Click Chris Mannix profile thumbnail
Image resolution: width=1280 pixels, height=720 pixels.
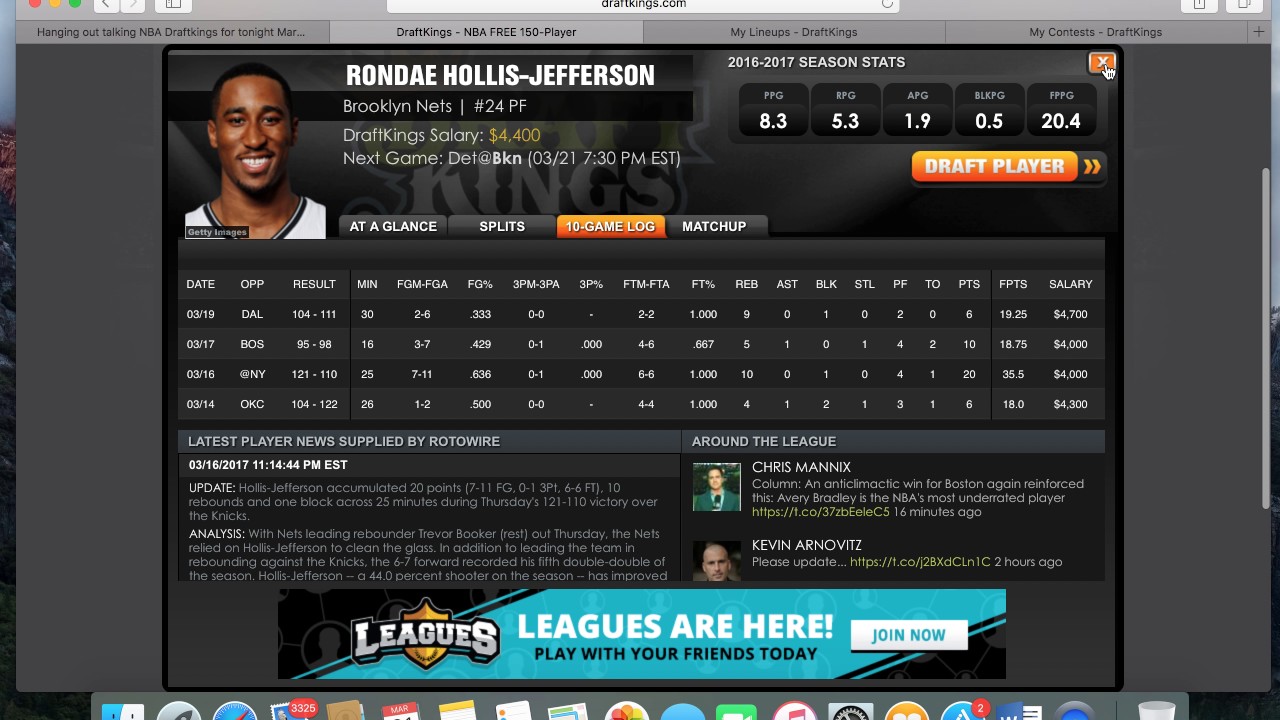coord(717,487)
